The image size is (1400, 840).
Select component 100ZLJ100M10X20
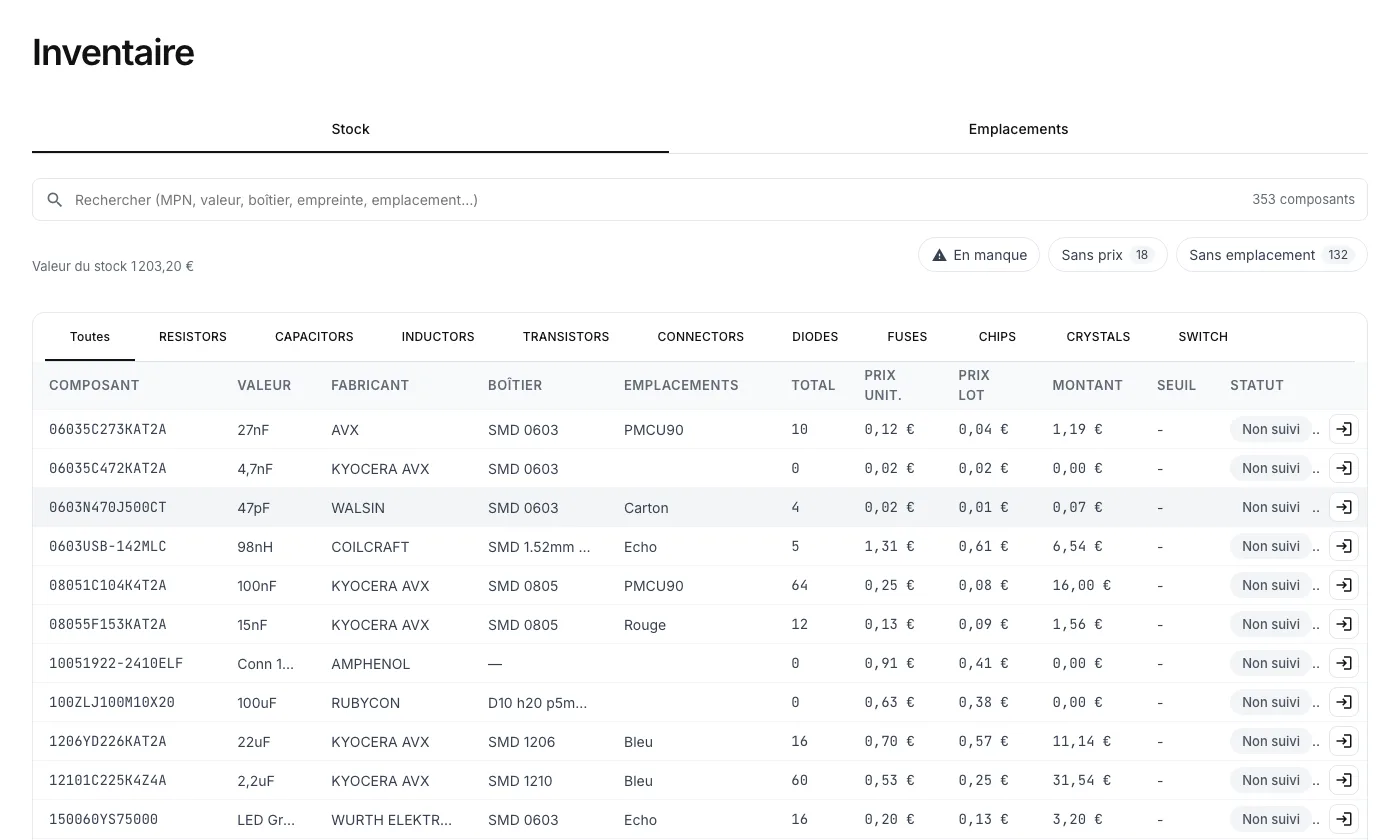(112, 702)
